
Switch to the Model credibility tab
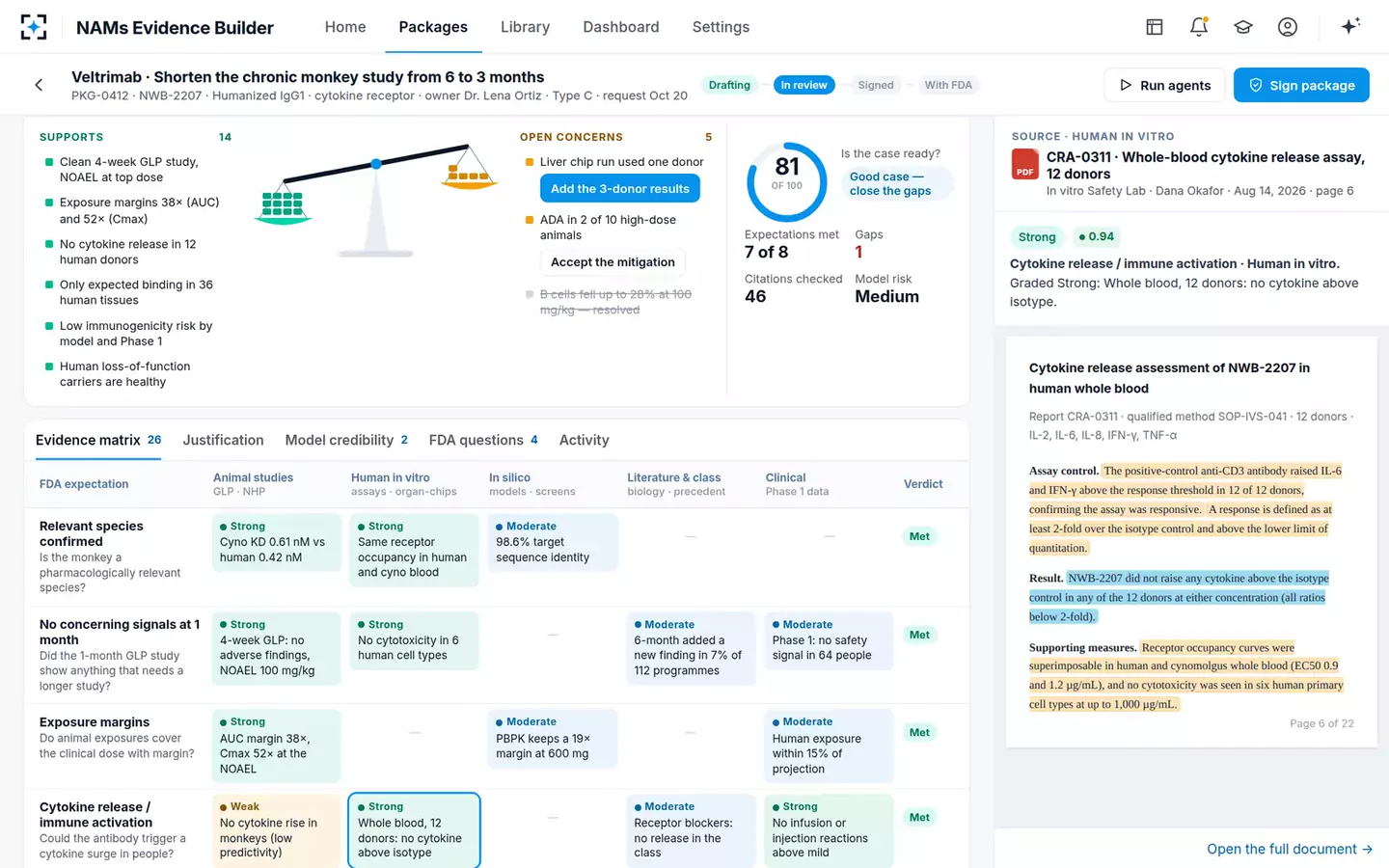click(x=346, y=440)
